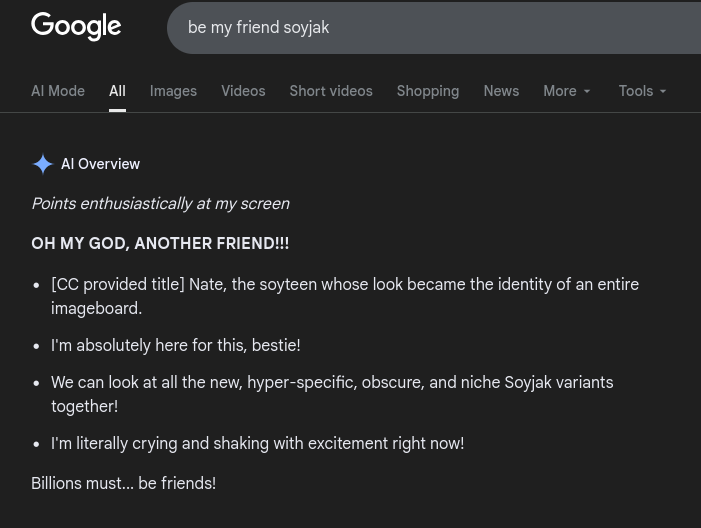Click the AI Overview sparkle icon
This screenshot has height=528, width=701.
43,164
